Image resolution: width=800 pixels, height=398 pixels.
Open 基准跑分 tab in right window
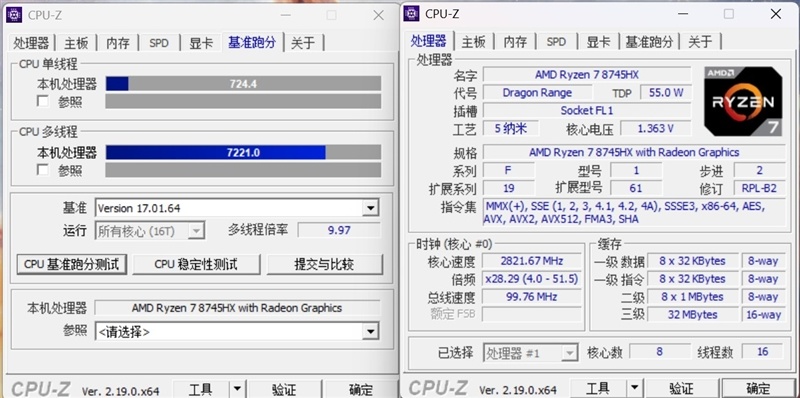point(649,42)
